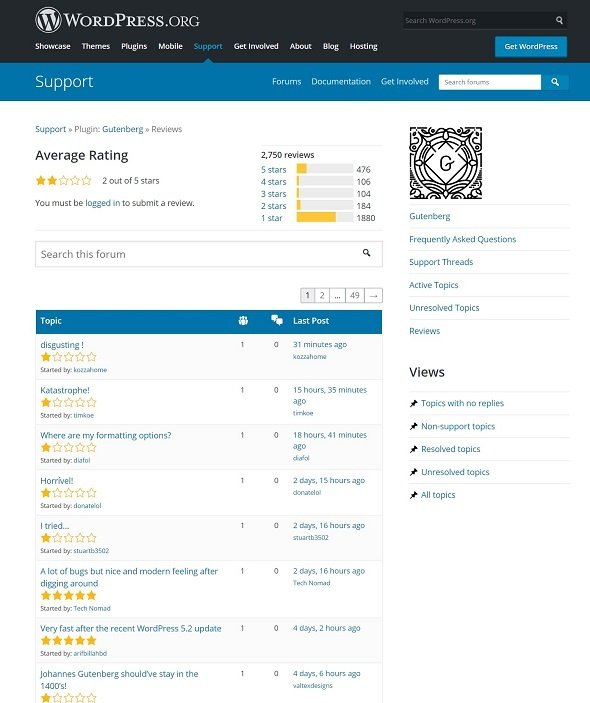The height and width of the screenshot is (703, 590).
Task: Select the Support tab in top navigation
Action: (x=208, y=46)
